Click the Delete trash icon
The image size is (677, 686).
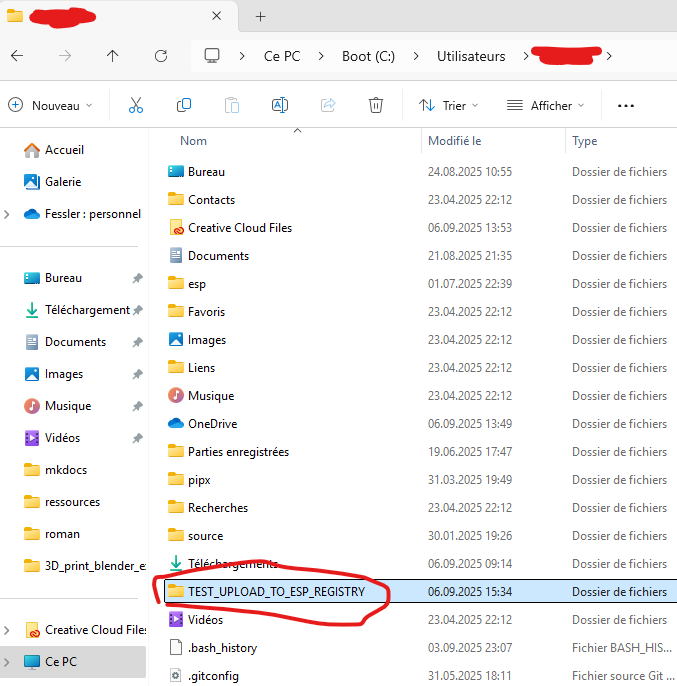click(x=376, y=105)
